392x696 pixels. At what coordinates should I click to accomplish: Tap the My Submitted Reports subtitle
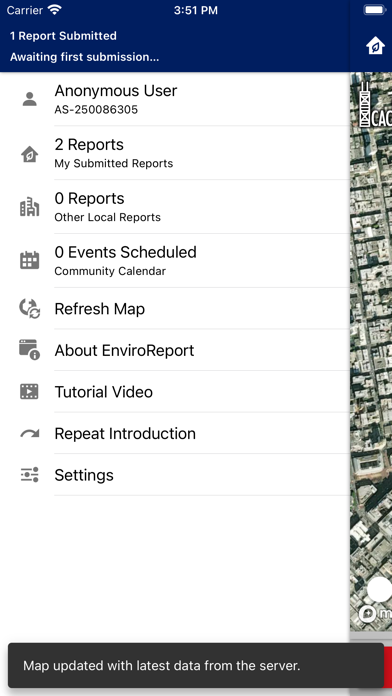(x=114, y=164)
